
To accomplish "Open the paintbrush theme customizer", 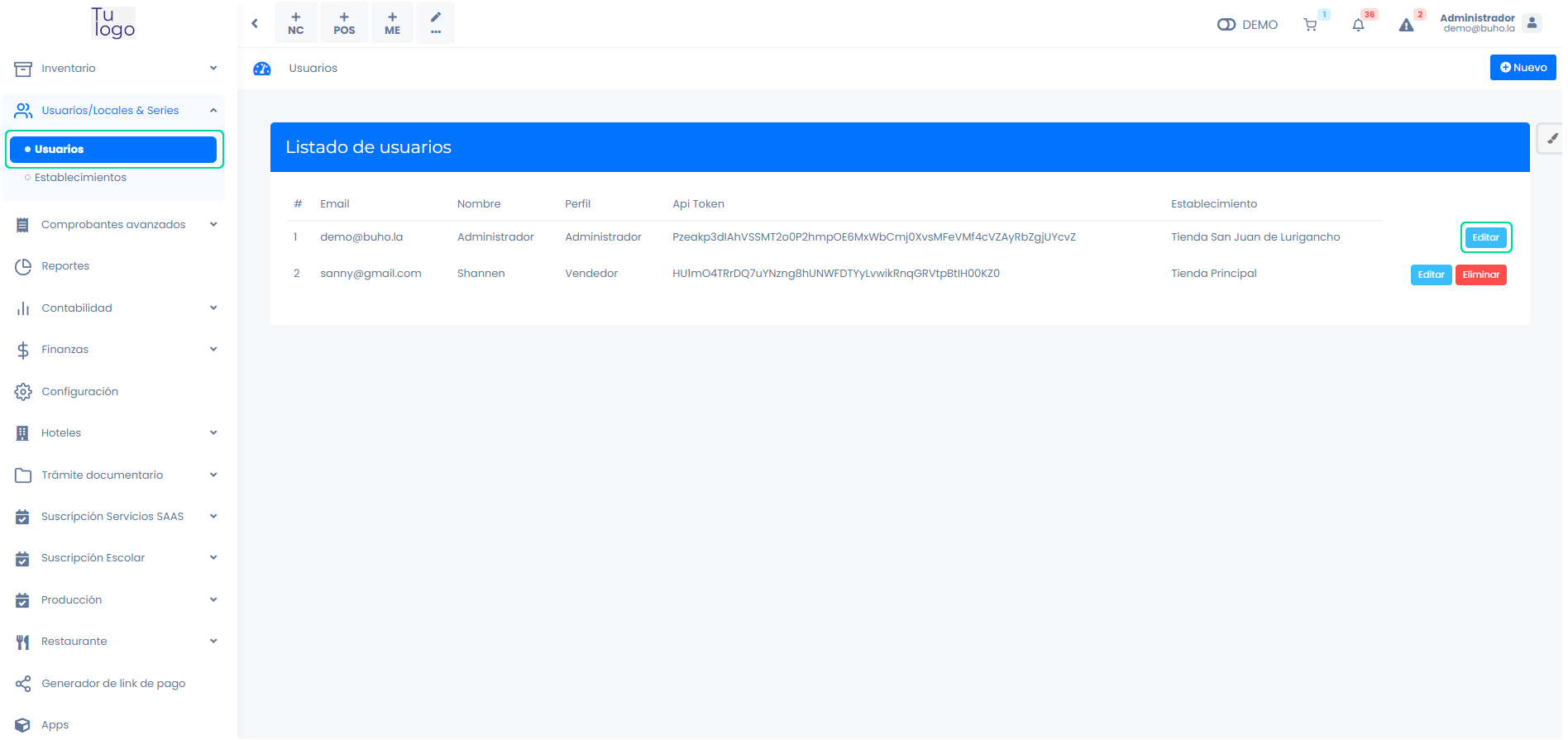I will (1551, 138).
